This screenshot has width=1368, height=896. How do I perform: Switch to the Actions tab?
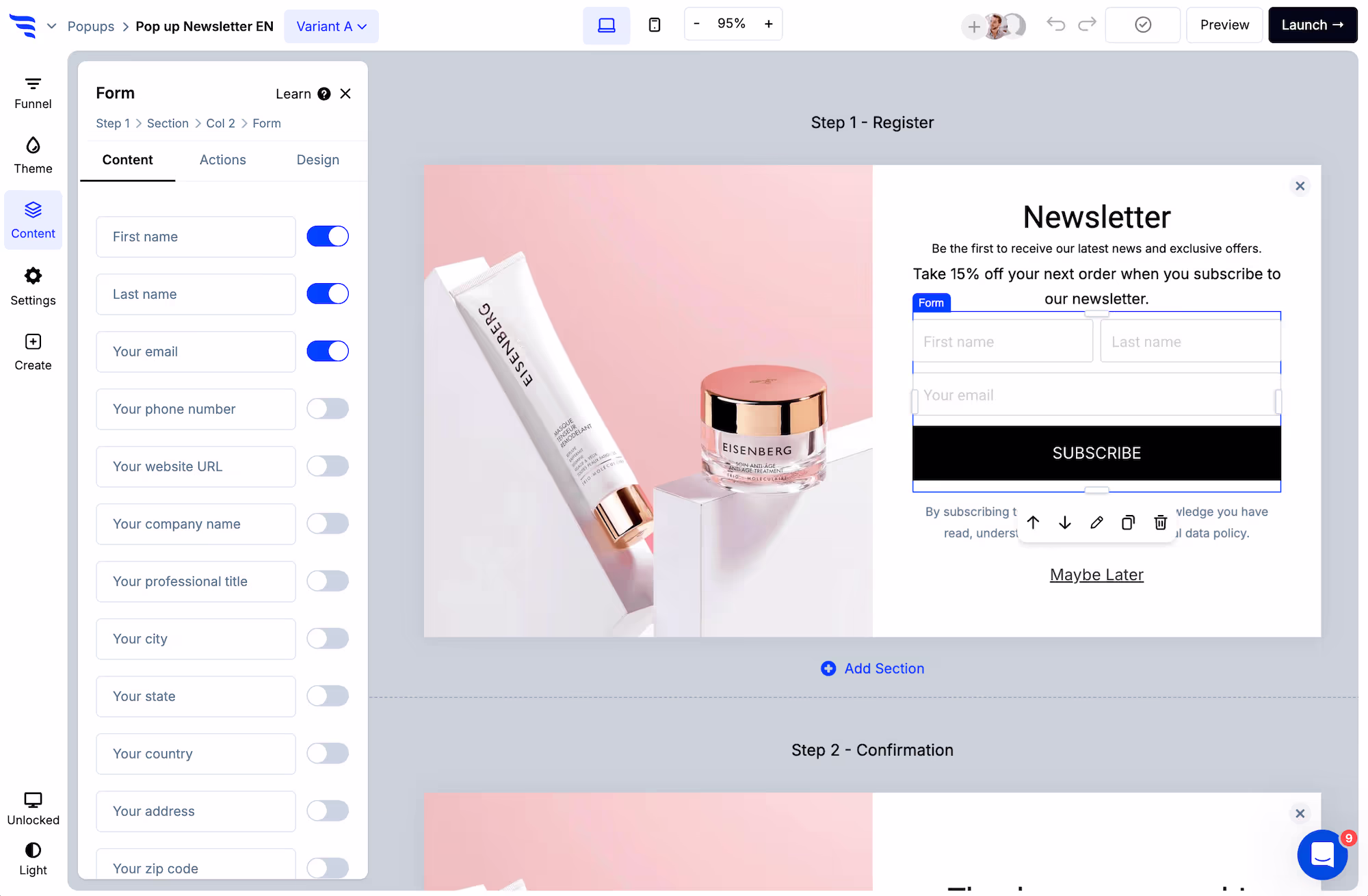tap(222, 160)
